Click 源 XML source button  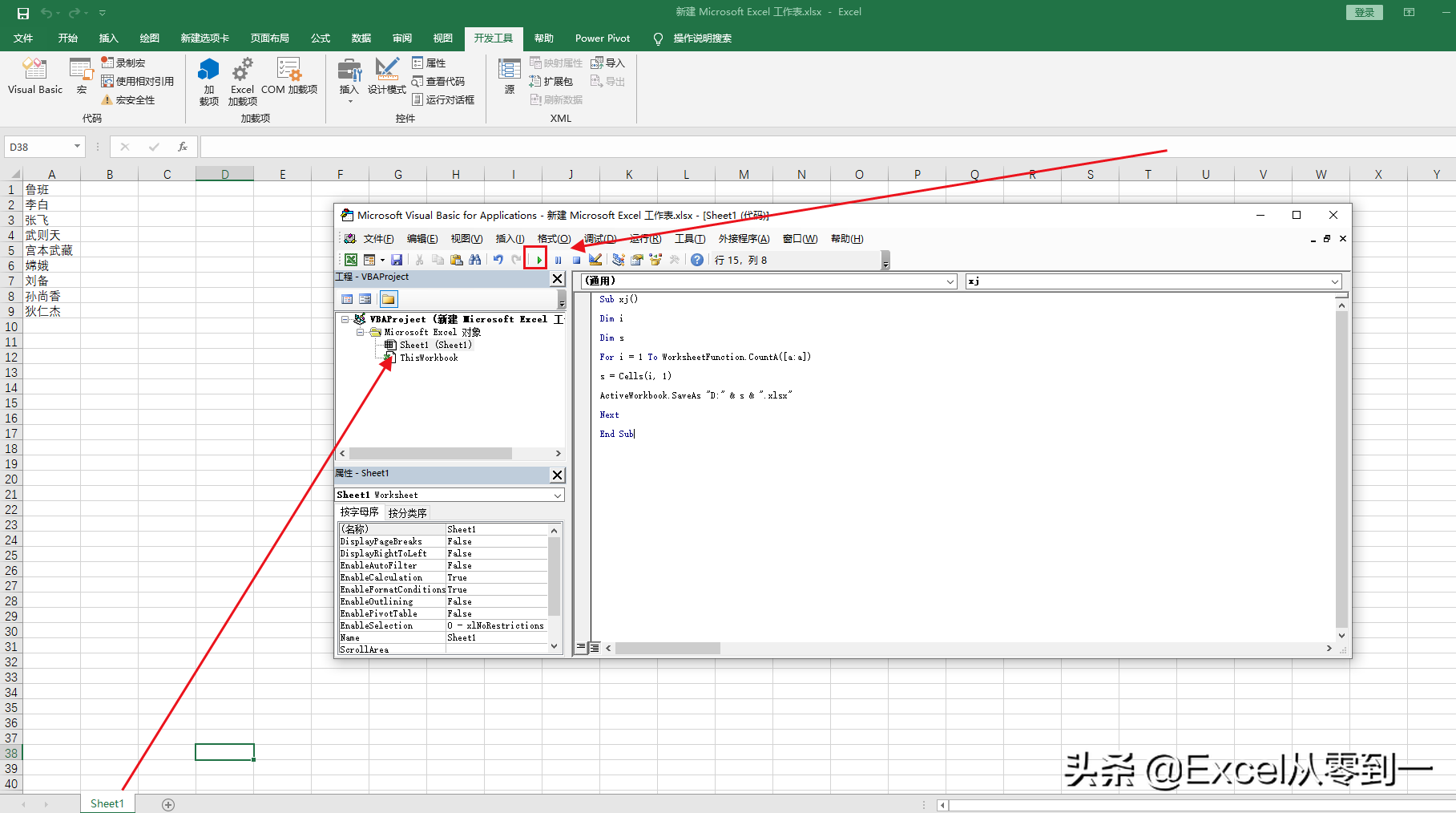tap(510, 77)
